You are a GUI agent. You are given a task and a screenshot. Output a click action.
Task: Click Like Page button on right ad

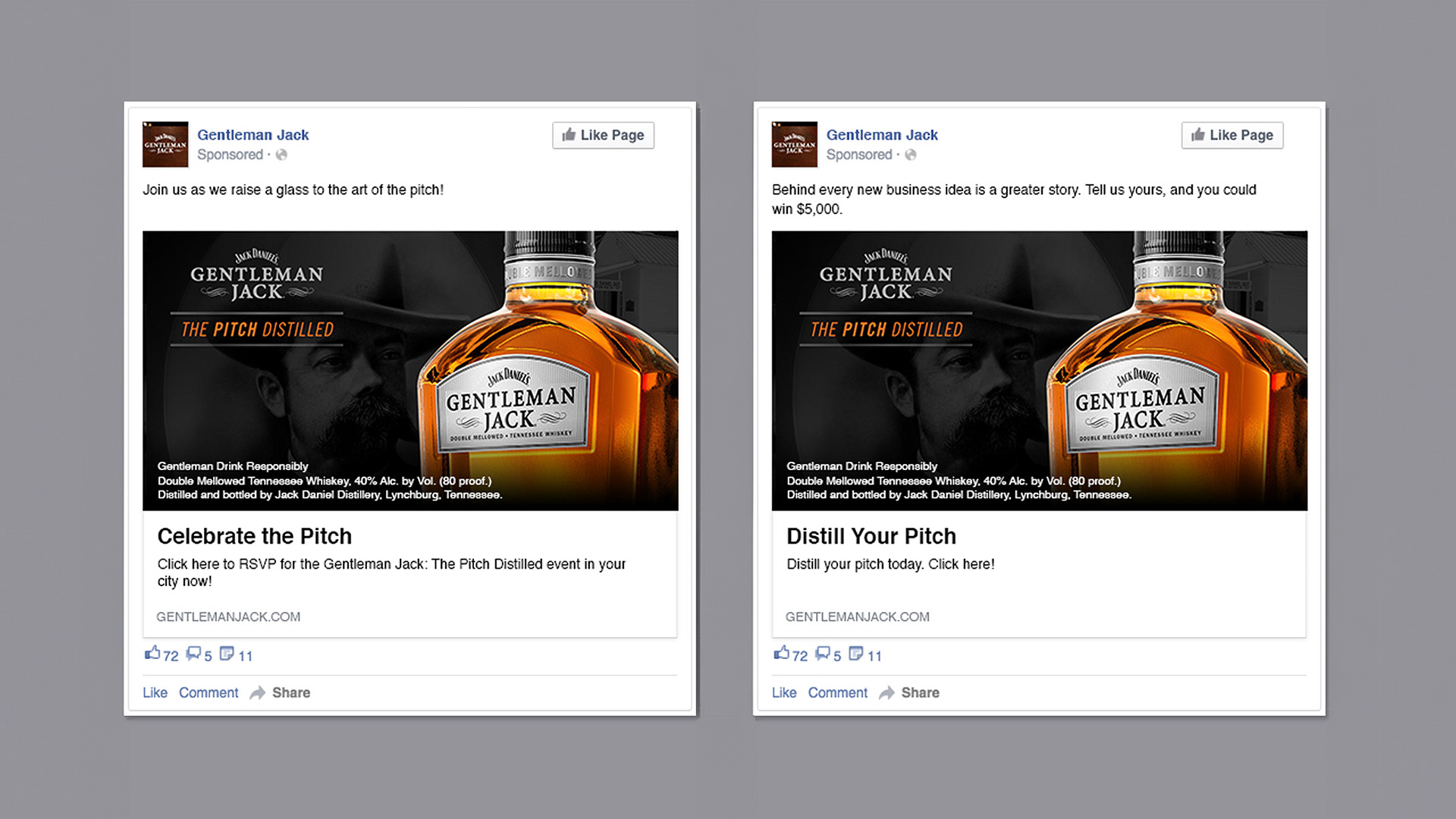pyautogui.click(x=1232, y=135)
